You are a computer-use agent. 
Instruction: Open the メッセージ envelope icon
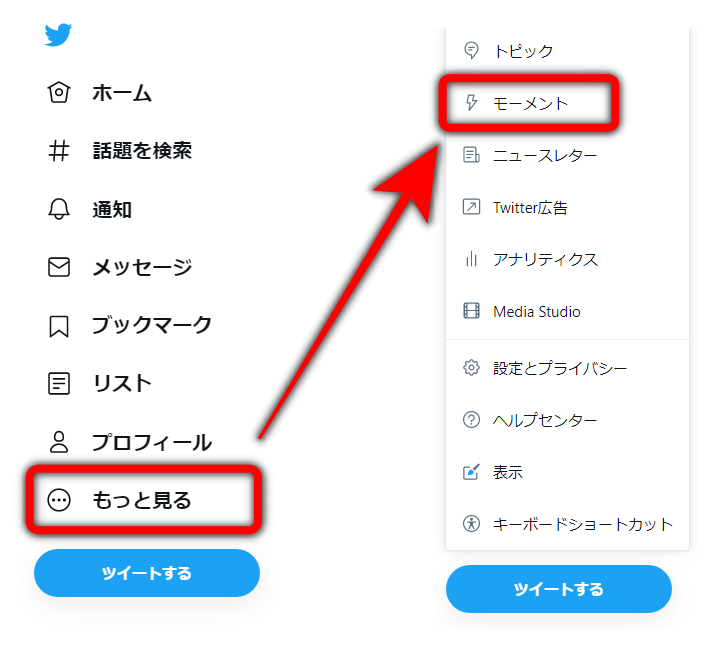pyautogui.click(x=59, y=267)
